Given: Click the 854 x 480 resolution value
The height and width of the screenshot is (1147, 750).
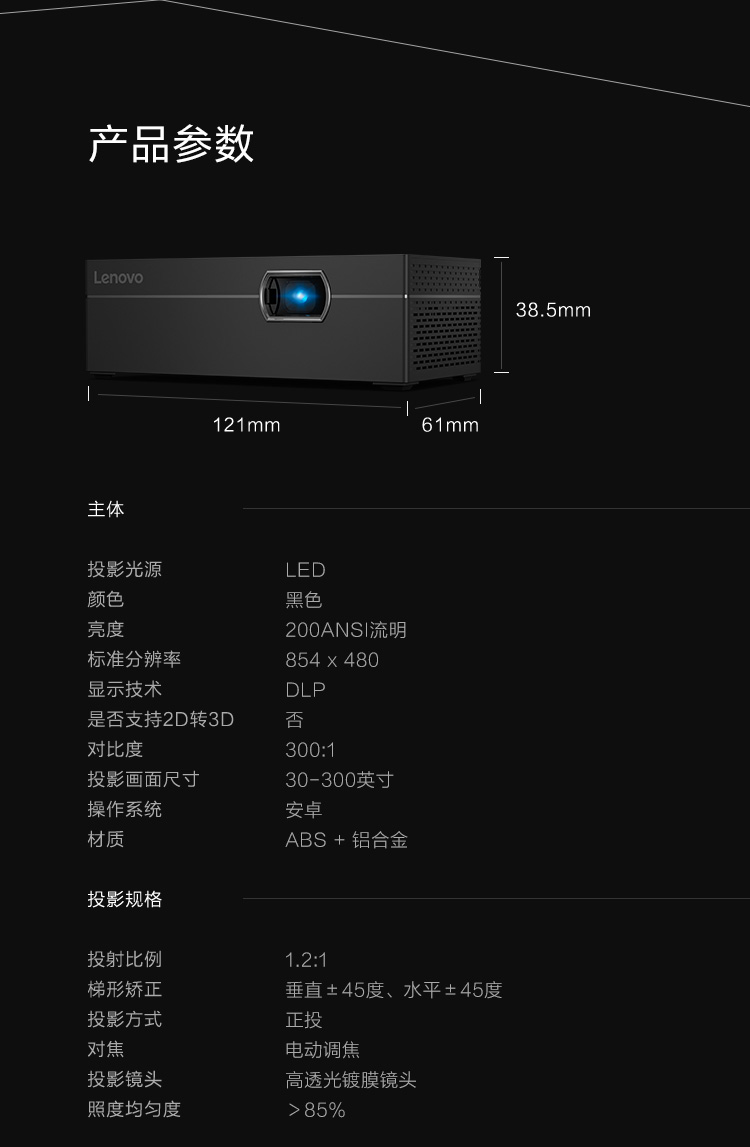Looking at the screenshot, I should click(x=332, y=660).
